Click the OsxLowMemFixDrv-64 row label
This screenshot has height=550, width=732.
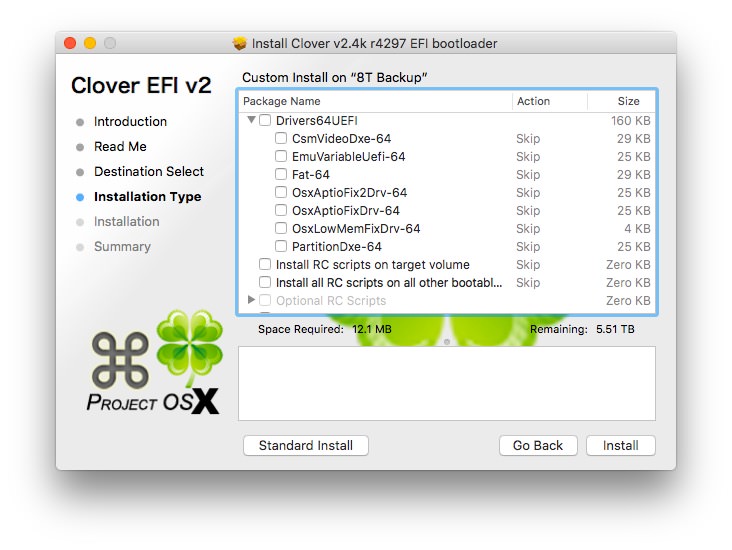coord(356,228)
